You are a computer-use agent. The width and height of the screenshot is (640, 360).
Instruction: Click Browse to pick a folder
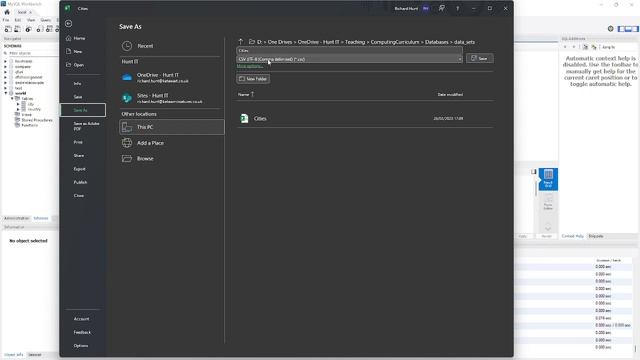click(x=171, y=158)
